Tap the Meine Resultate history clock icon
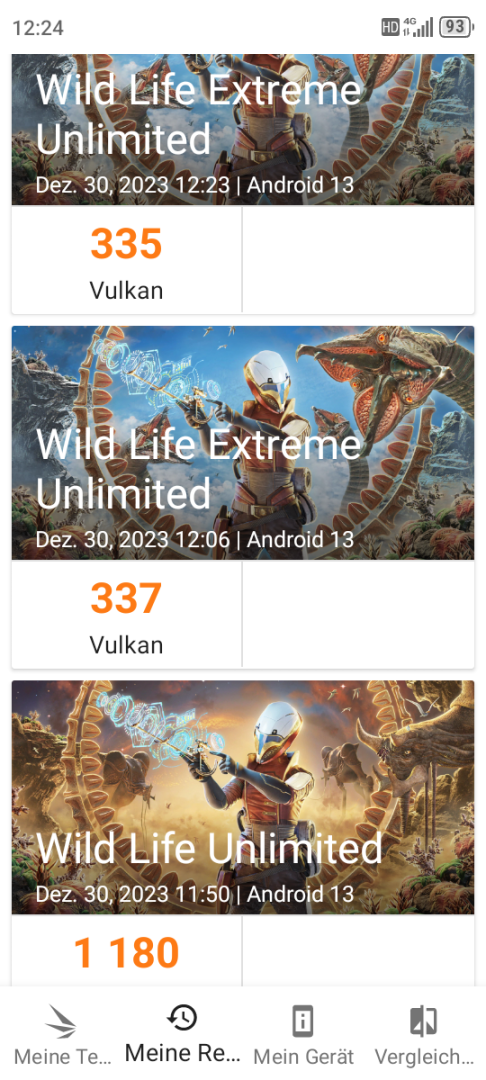The image size is (486, 1080). click(x=182, y=1017)
